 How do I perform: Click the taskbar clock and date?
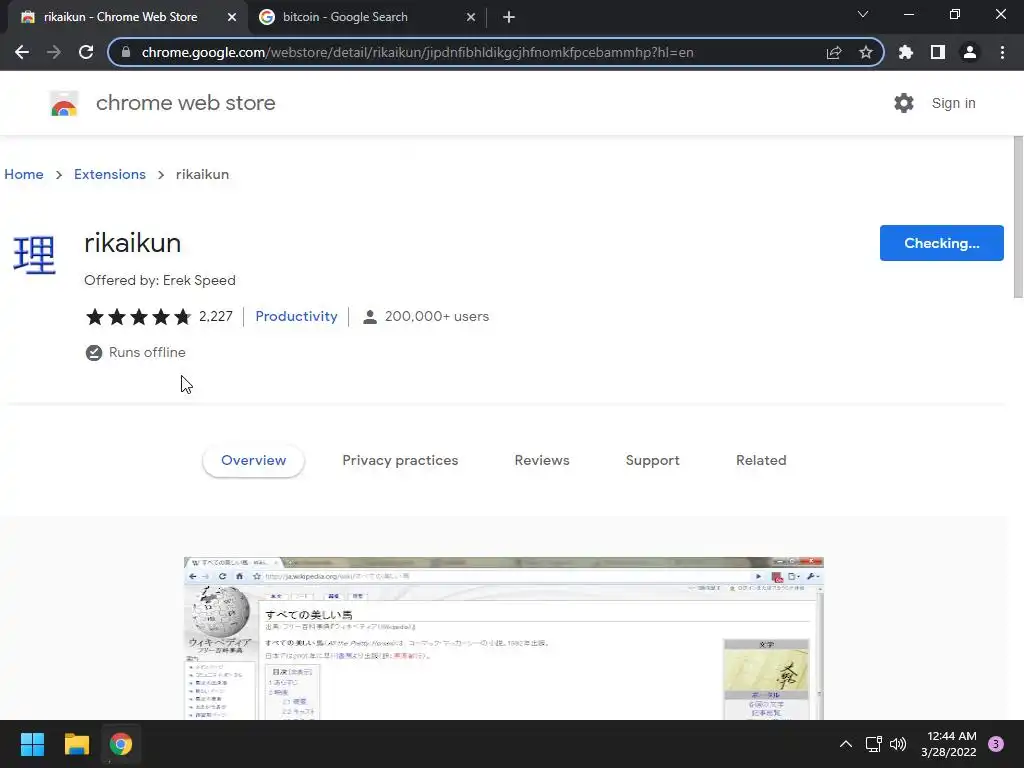coord(949,744)
